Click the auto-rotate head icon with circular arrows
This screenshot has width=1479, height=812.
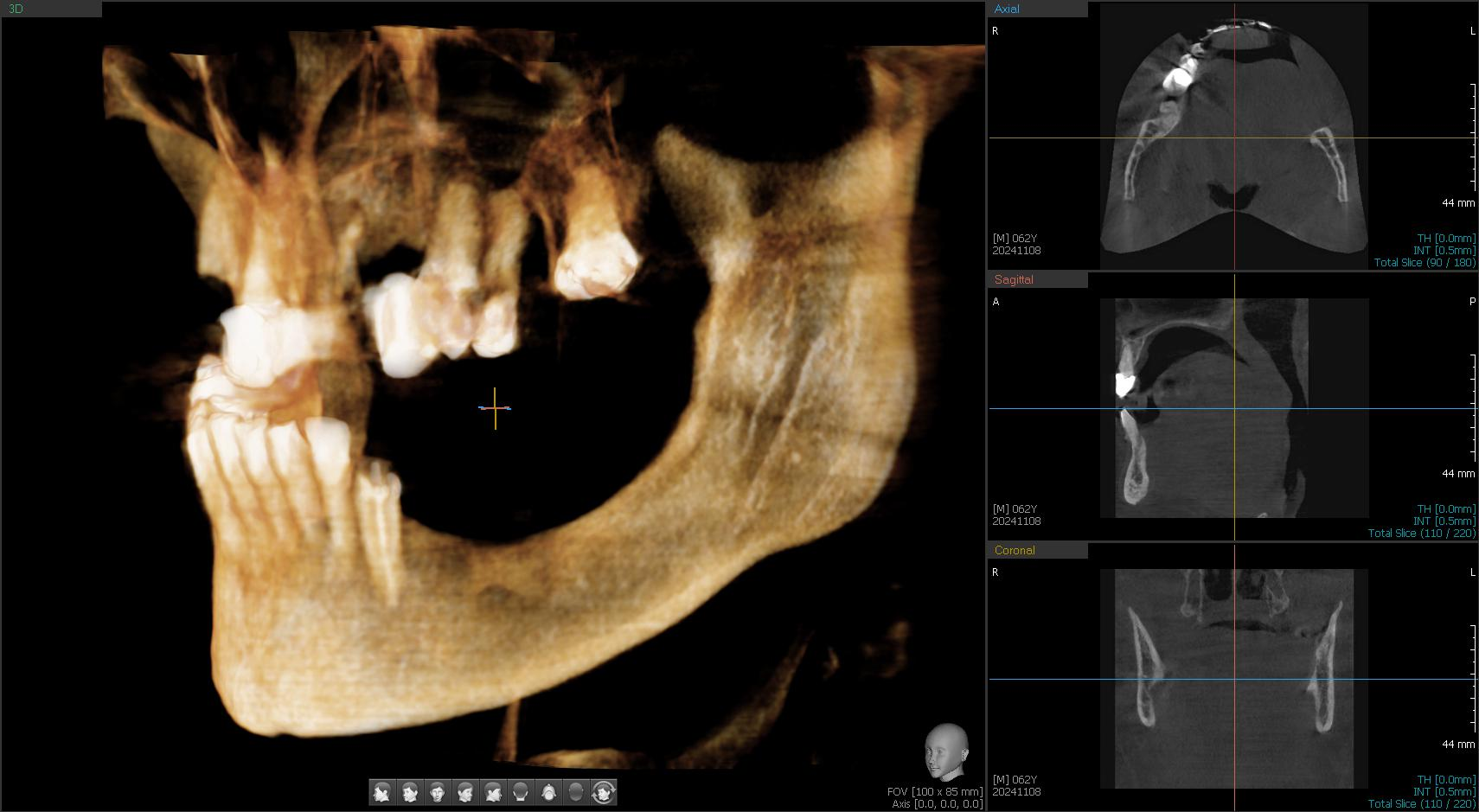[604, 792]
